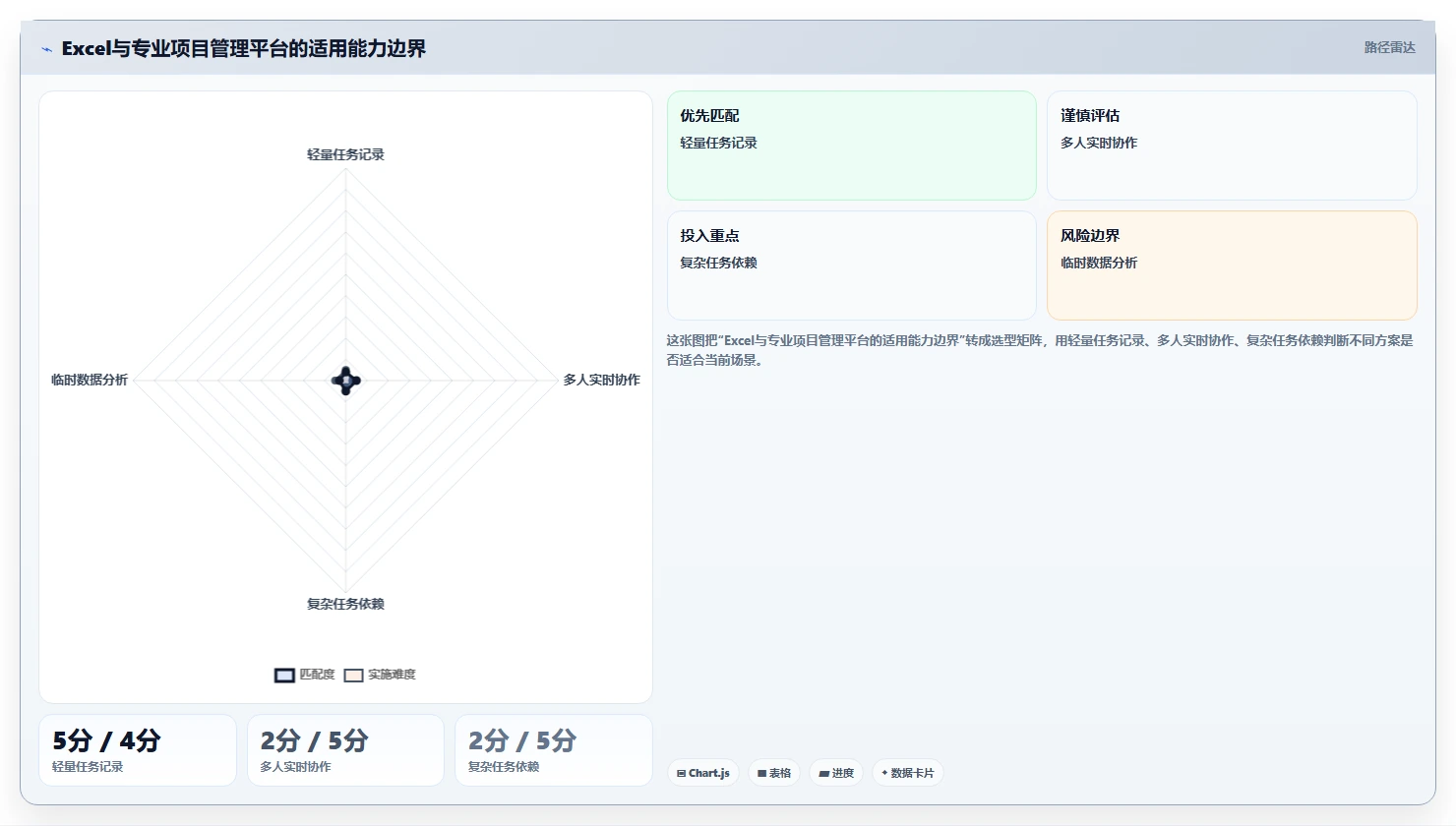This screenshot has width=1456, height=826.
Task: Open the 风险边界 orange card
Action: pos(1232,265)
